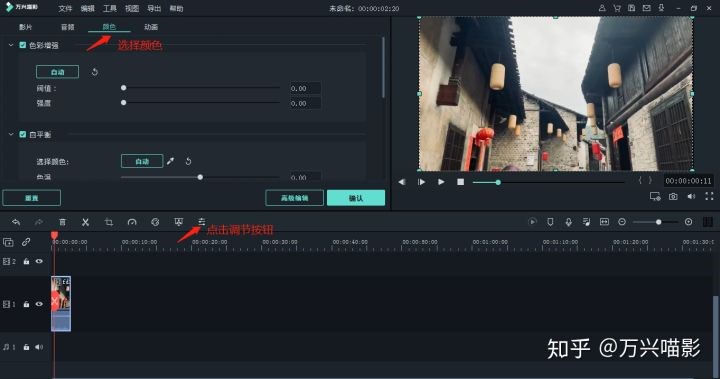Delete selected clip with trash icon
Viewport: 720px width, 379px height.
pyautogui.click(x=62, y=222)
